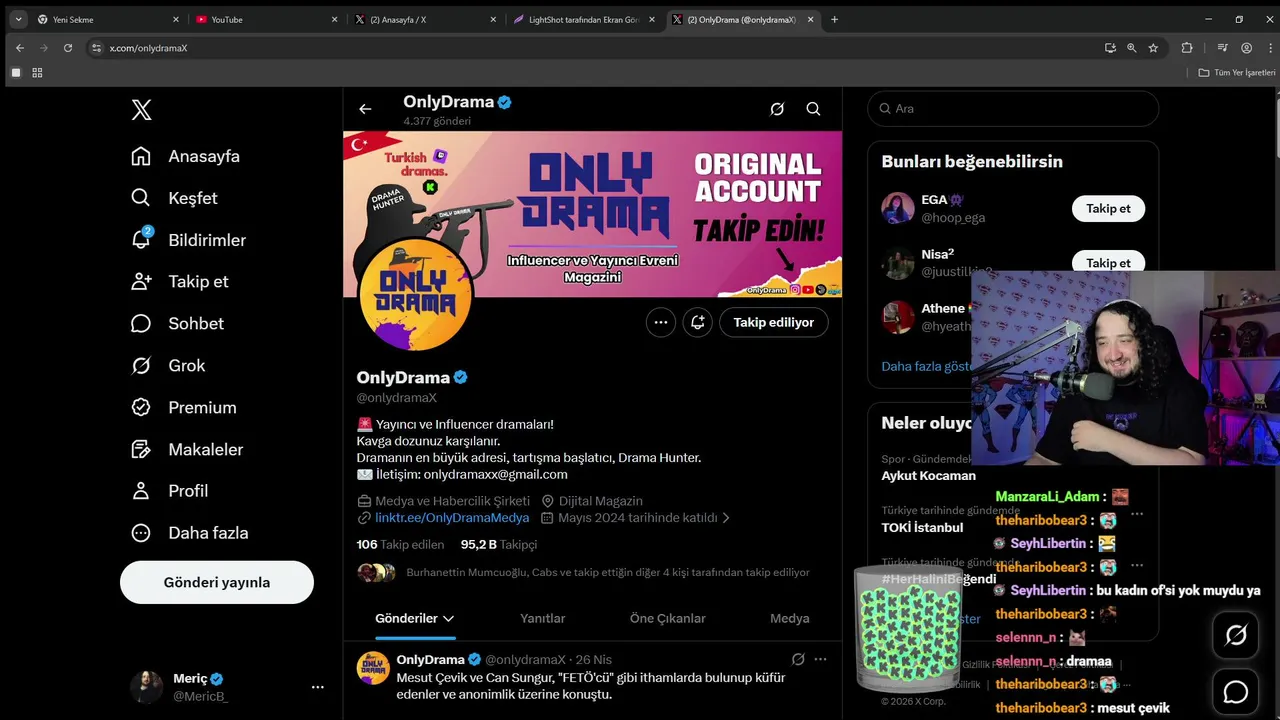Viewport: 1280px width, 720px height.
Task: Open extensions puzzle icon
Action: (1187, 47)
